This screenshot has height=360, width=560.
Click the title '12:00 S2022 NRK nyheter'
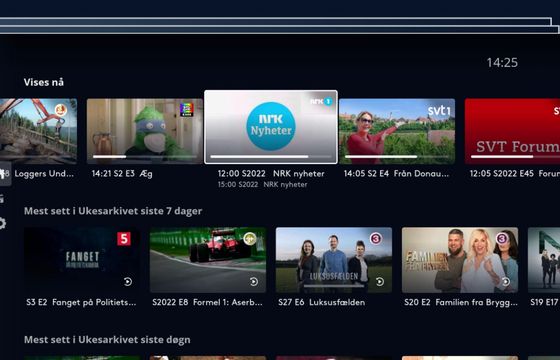tap(271, 174)
